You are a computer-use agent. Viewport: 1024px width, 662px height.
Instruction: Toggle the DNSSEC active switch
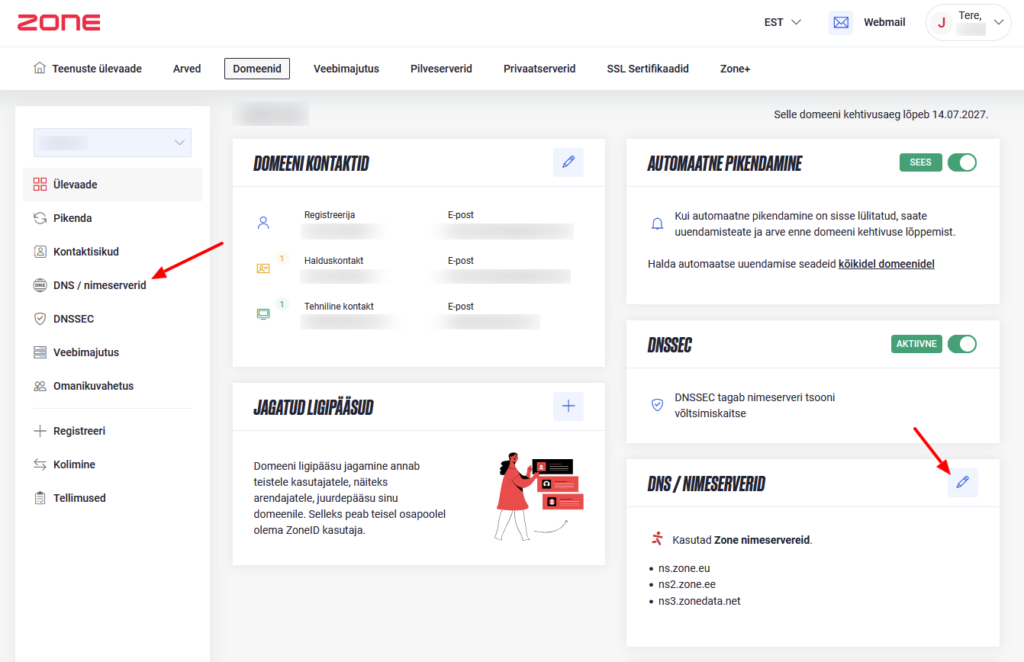961,344
